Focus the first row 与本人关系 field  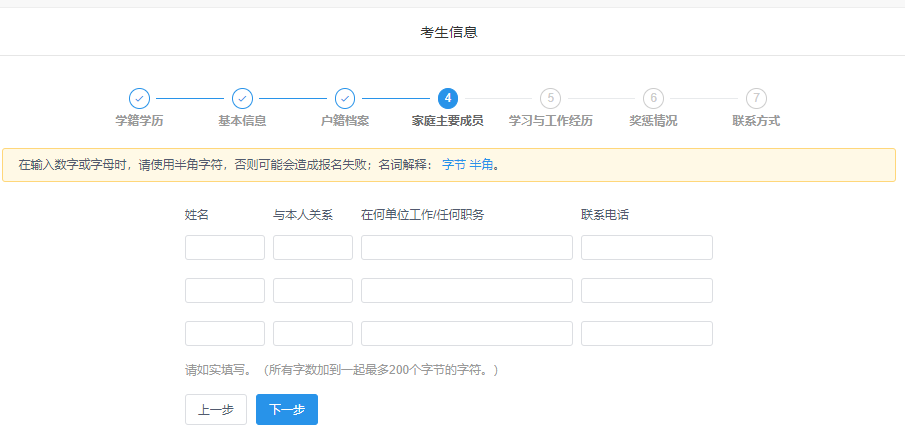click(313, 247)
